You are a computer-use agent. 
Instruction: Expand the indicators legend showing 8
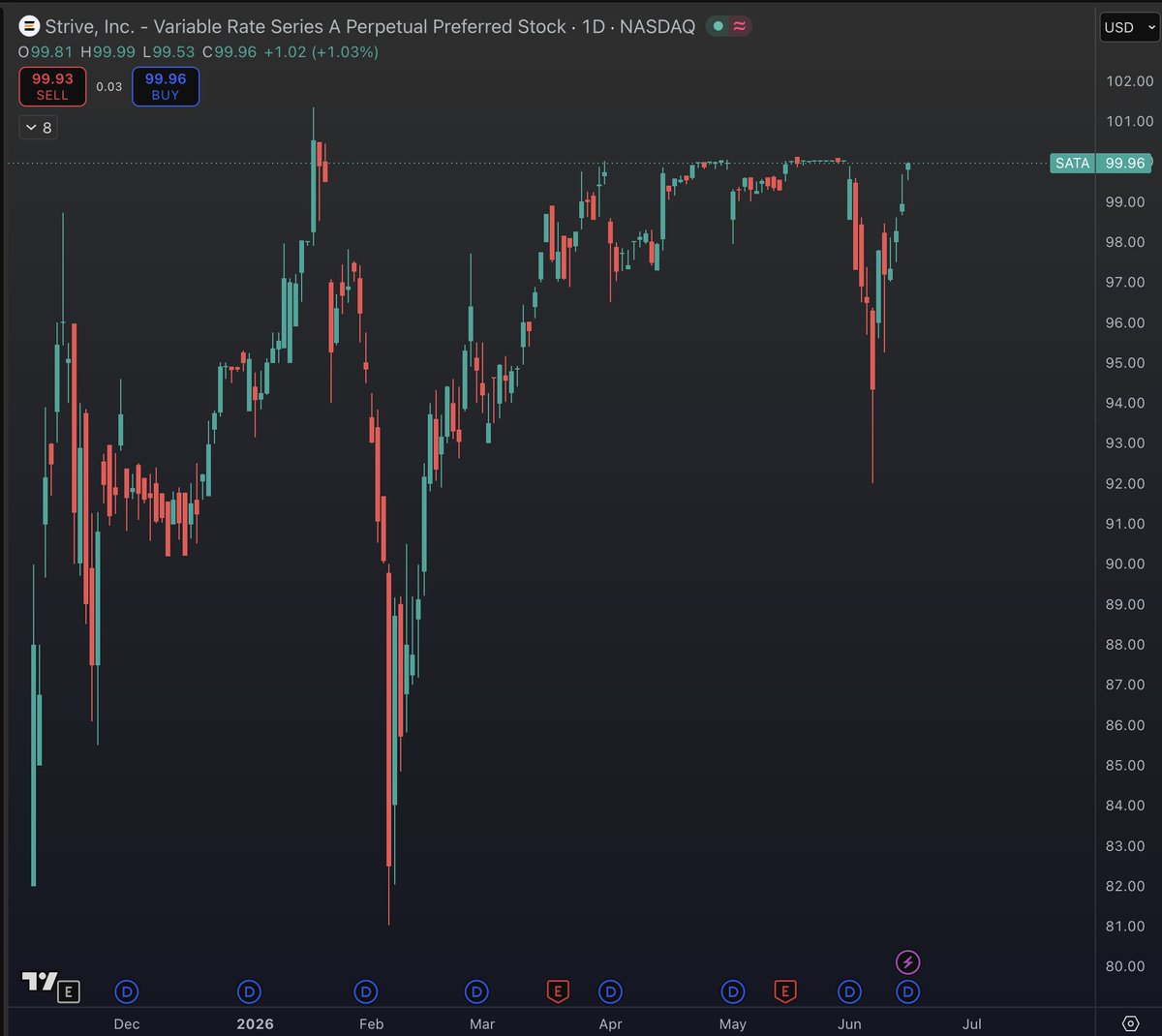click(38, 128)
